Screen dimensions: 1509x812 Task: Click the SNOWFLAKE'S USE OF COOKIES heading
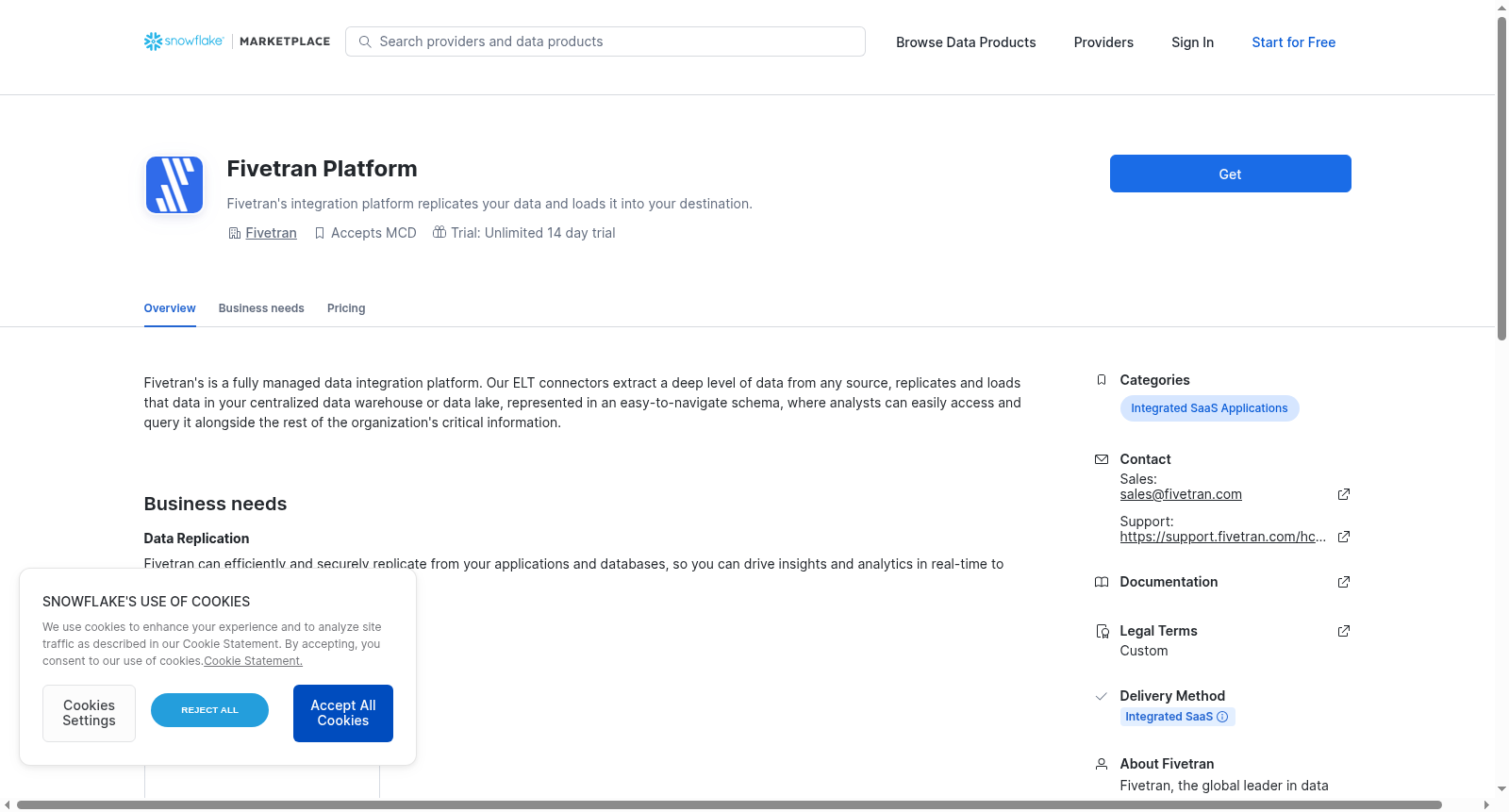pos(146,602)
